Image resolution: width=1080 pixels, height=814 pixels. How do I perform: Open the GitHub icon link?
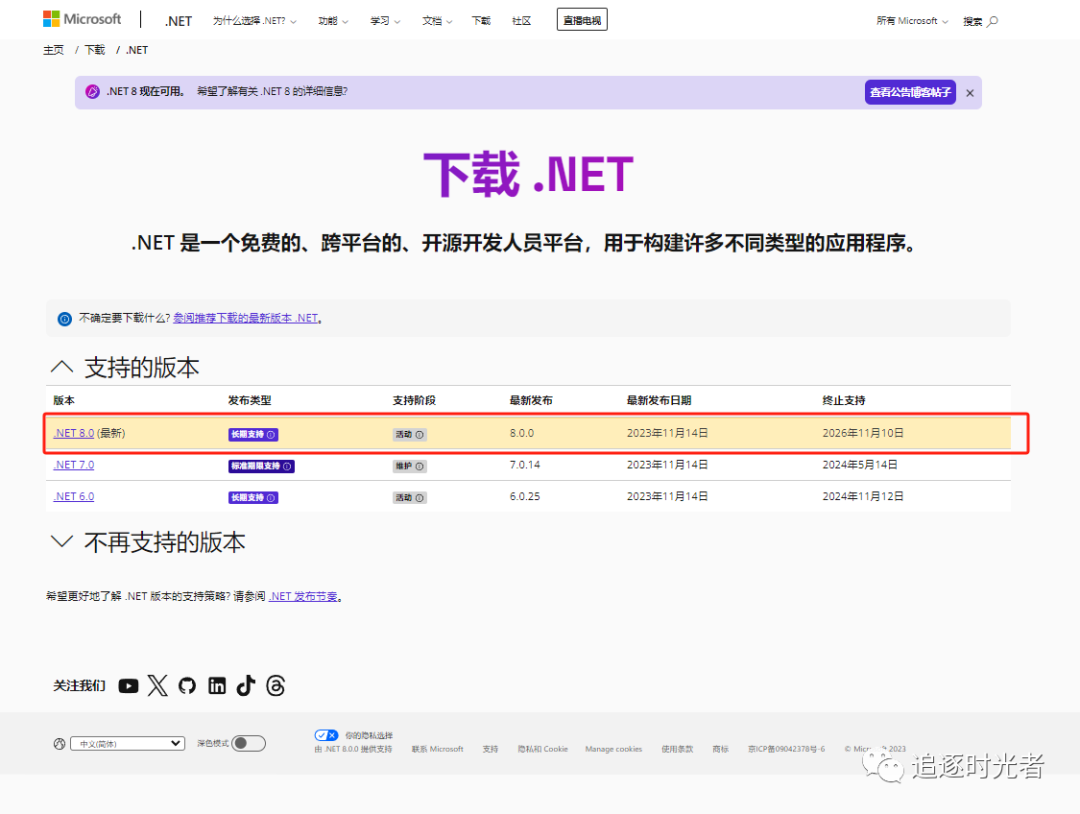pyautogui.click(x=187, y=686)
